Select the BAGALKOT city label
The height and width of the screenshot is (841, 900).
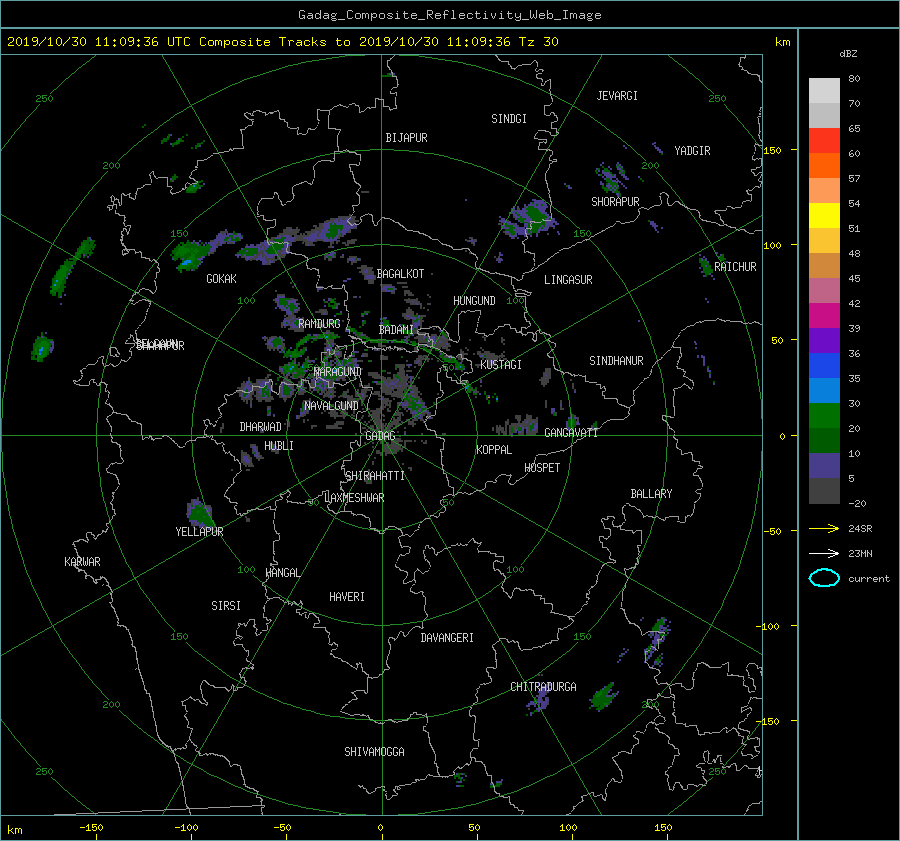(x=400, y=274)
